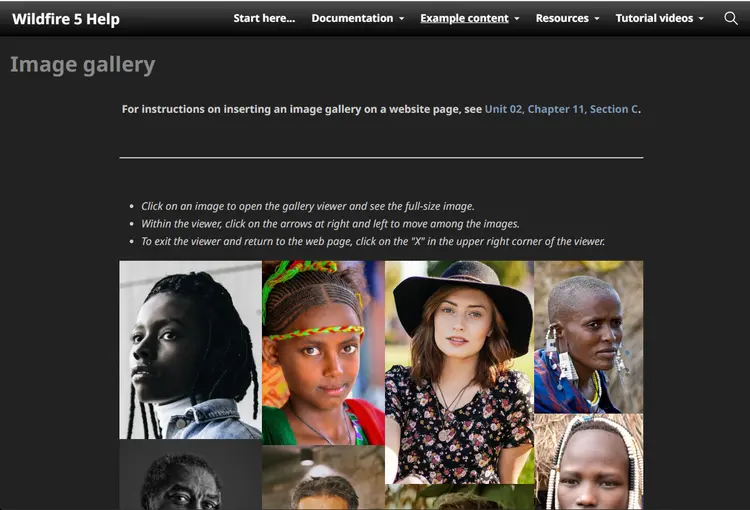The width and height of the screenshot is (750, 510).
Task: Click the Resources dropdown caret
Action: pyautogui.click(x=597, y=19)
